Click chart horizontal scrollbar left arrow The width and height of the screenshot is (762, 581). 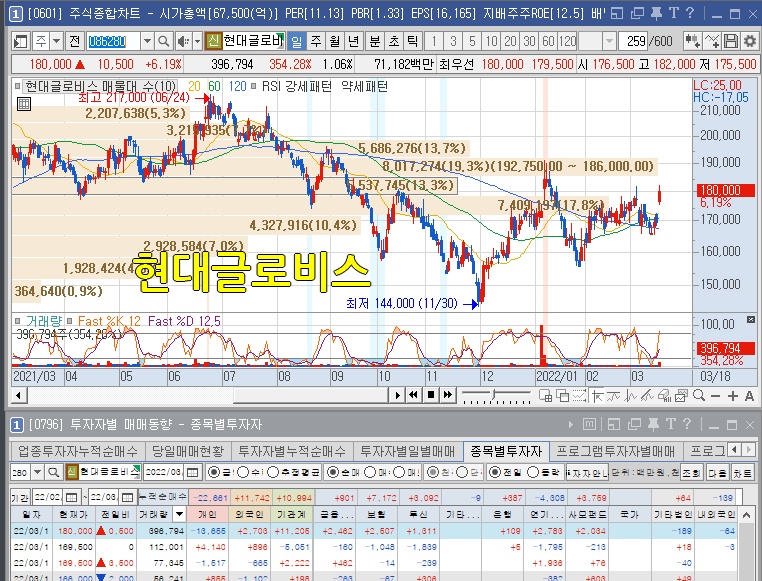click(x=19, y=395)
